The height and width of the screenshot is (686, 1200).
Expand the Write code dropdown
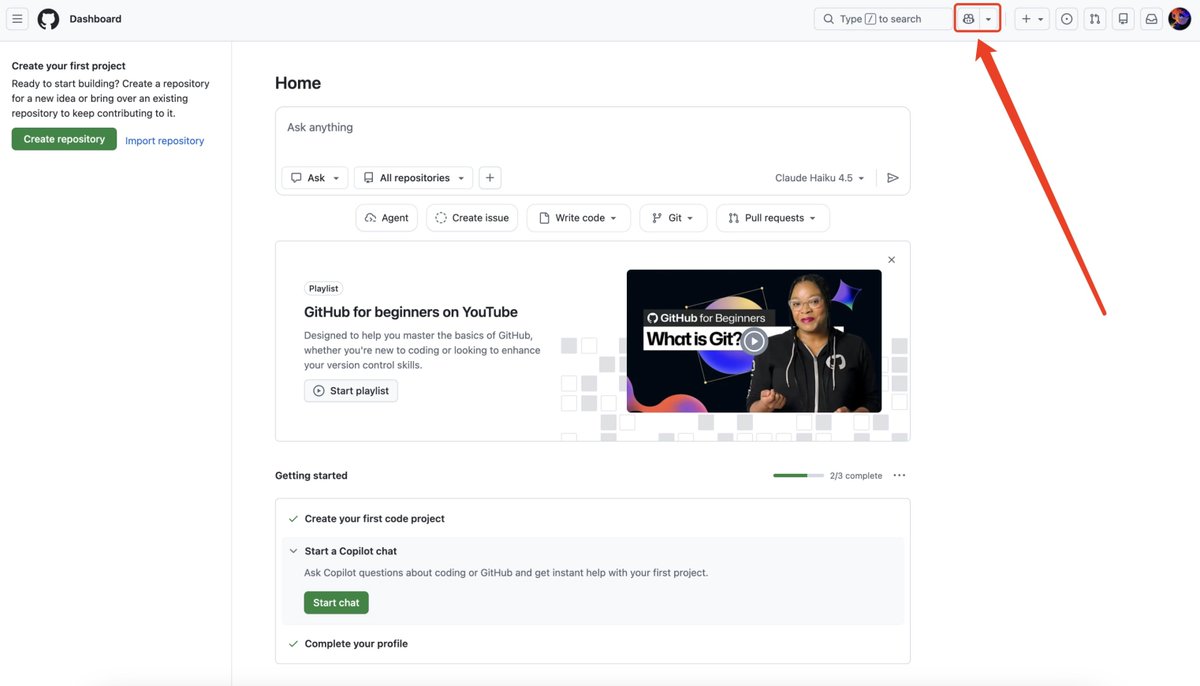[579, 218]
